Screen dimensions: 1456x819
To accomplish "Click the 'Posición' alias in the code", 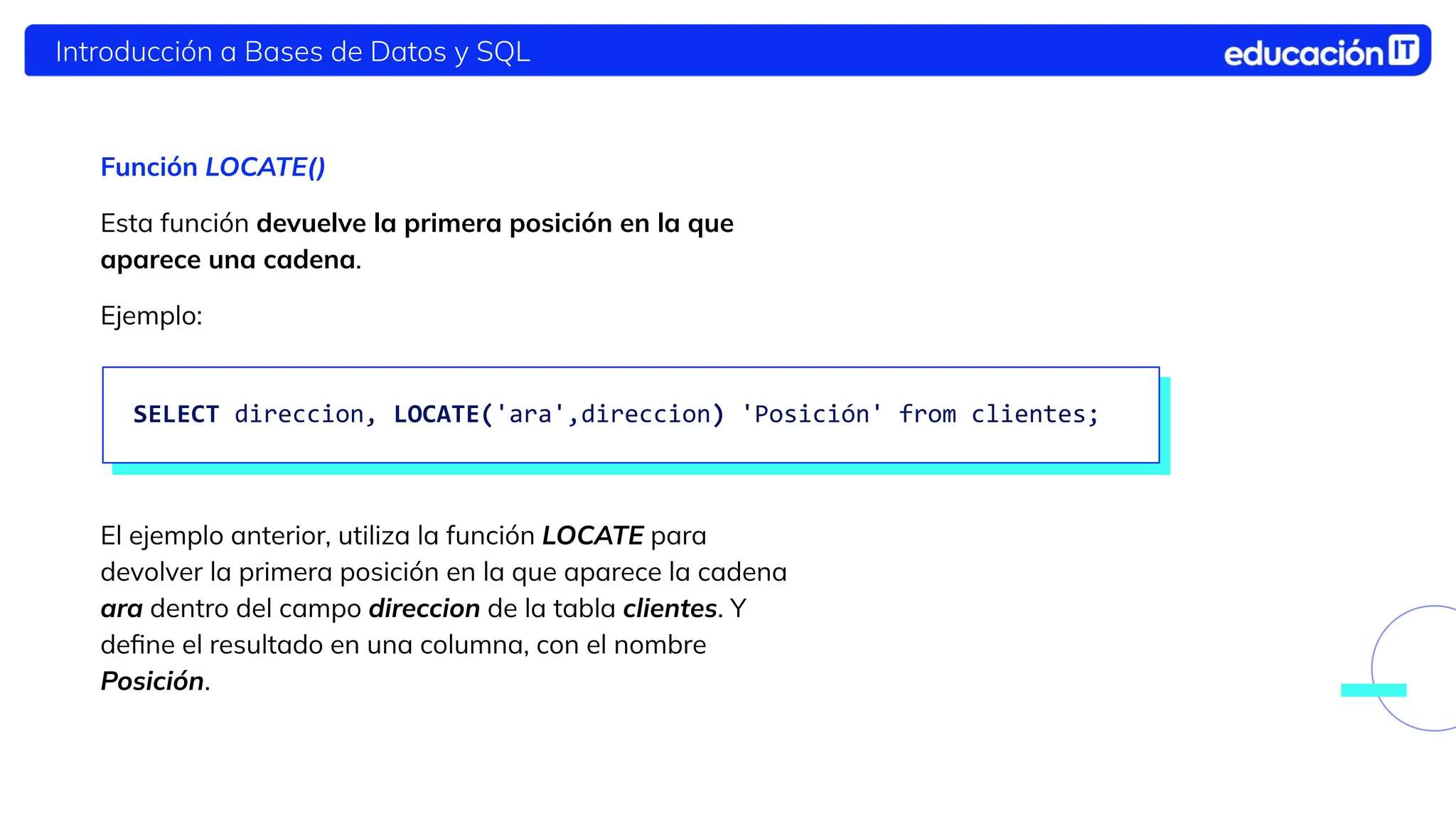I will click(x=811, y=414).
